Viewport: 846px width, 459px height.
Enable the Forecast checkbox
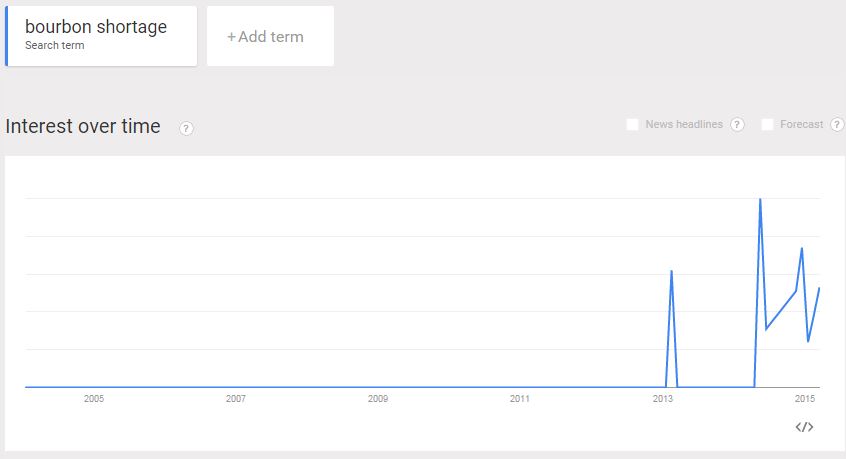(767, 125)
